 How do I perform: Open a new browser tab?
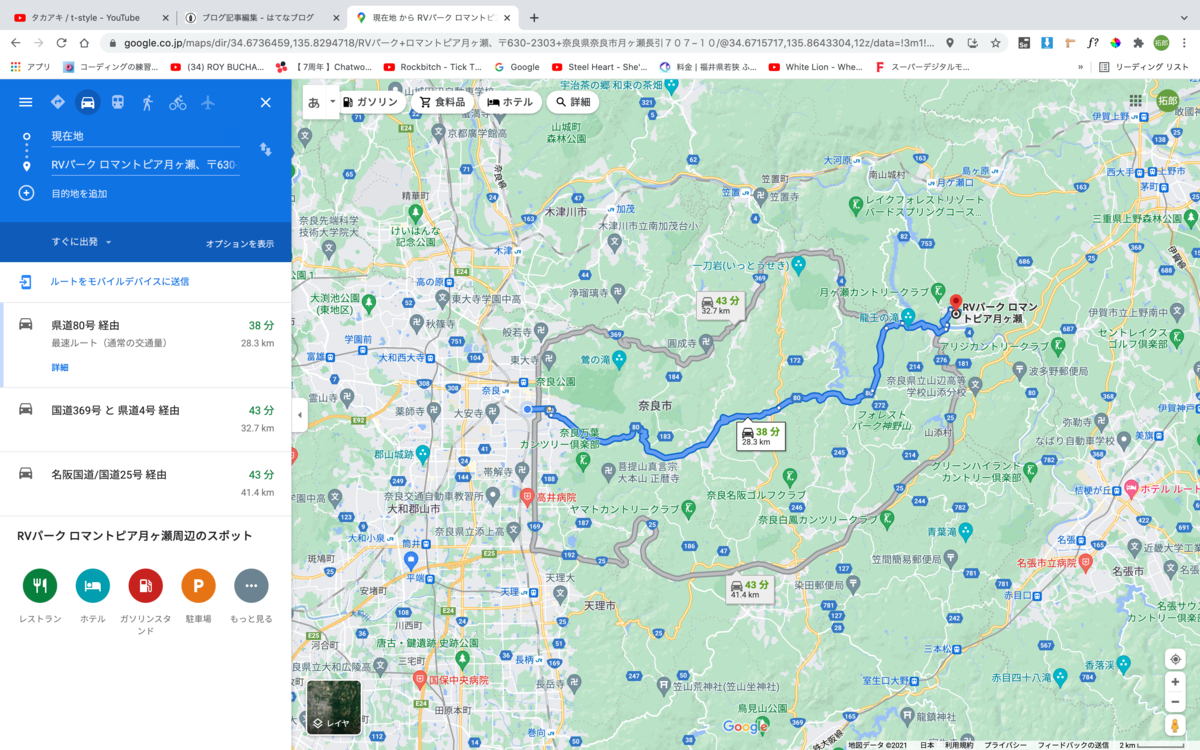click(534, 17)
